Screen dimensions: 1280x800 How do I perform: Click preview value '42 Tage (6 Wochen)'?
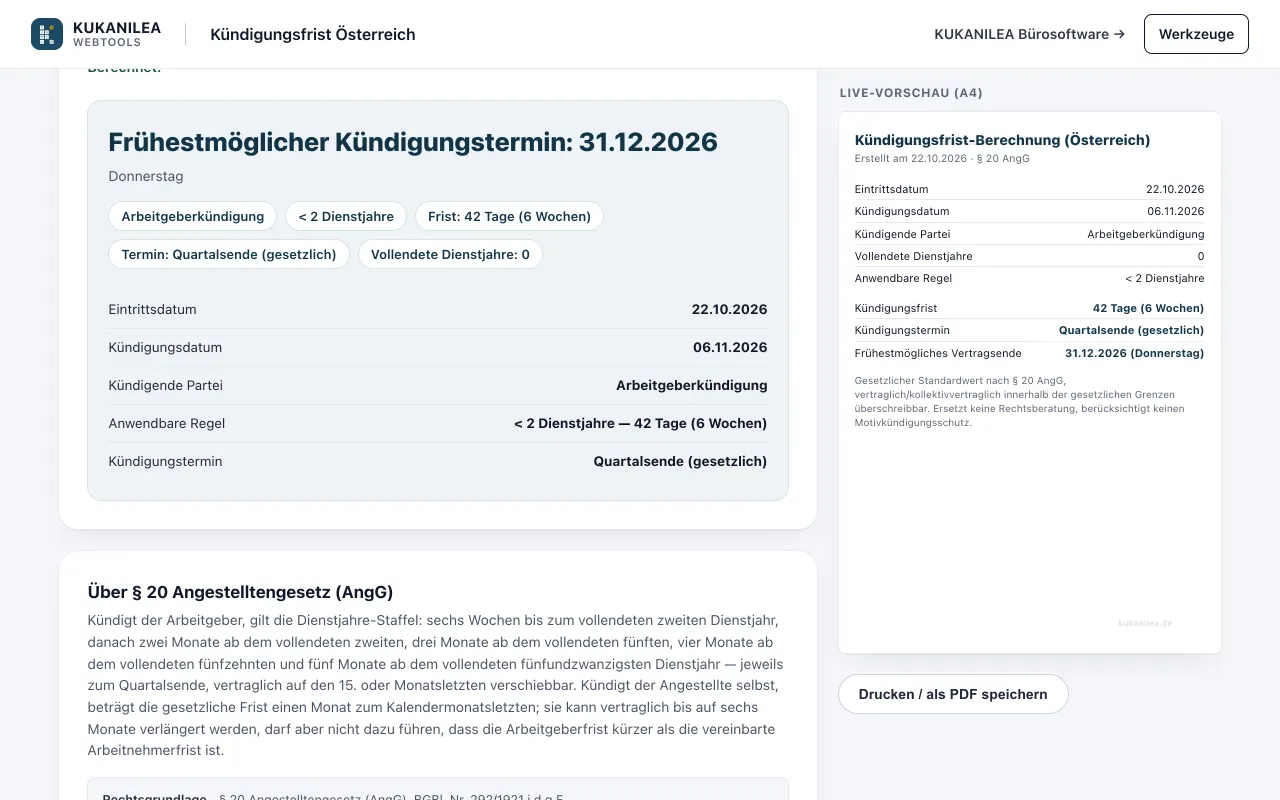click(1148, 308)
